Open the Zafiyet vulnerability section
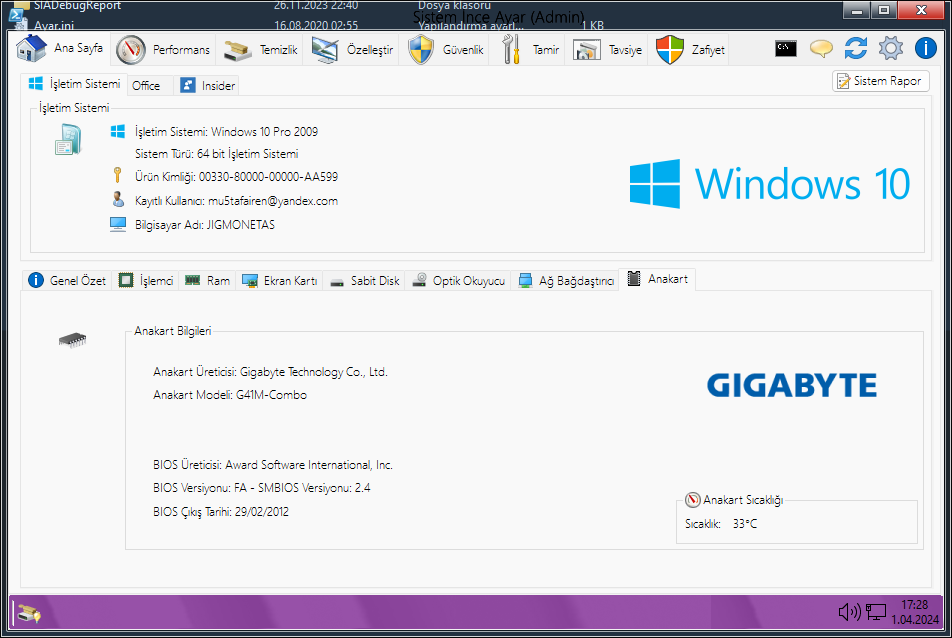The height and width of the screenshot is (638, 952). [x=690, y=50]
